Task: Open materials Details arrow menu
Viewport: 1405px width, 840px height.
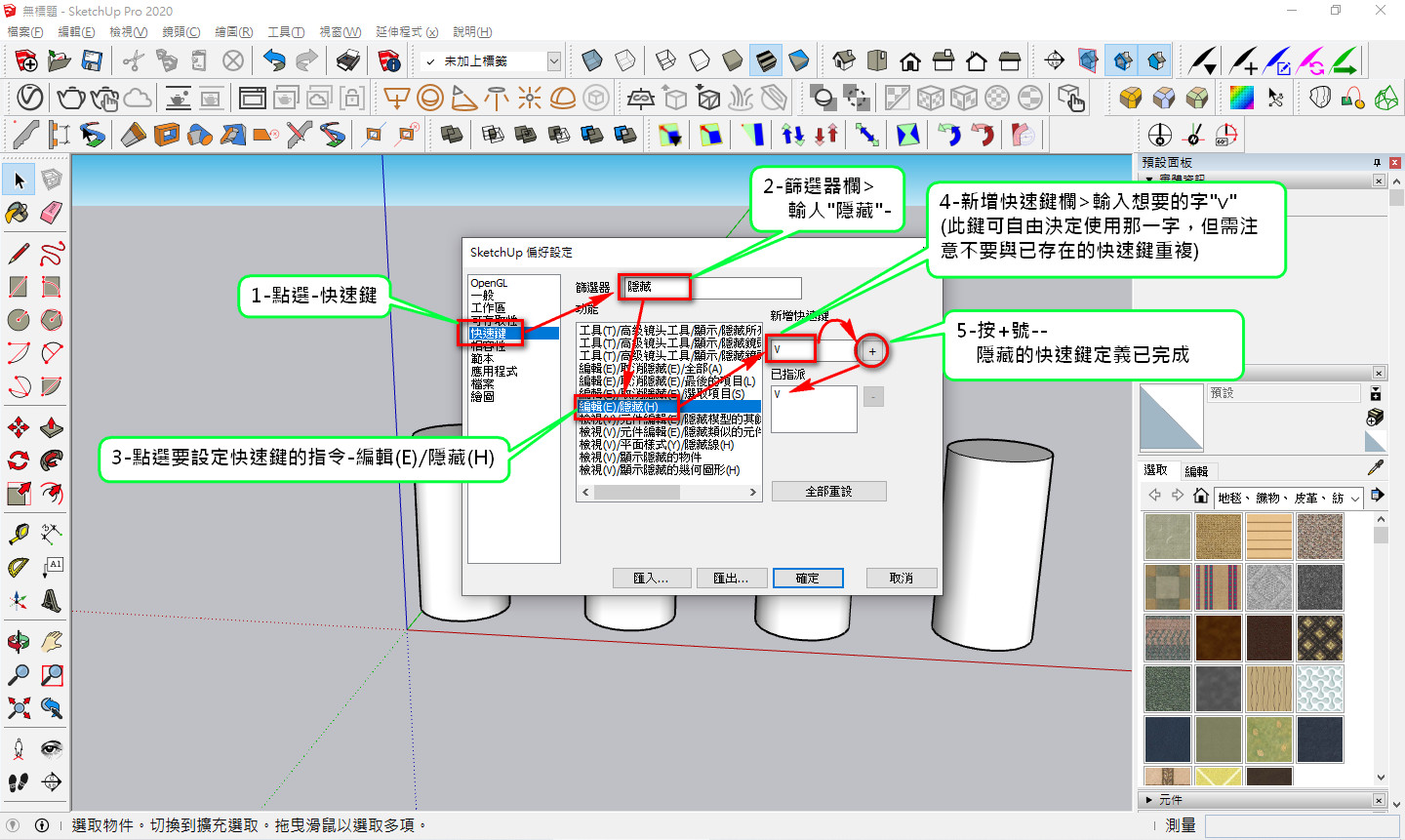Action: (x=1377, y=496)
